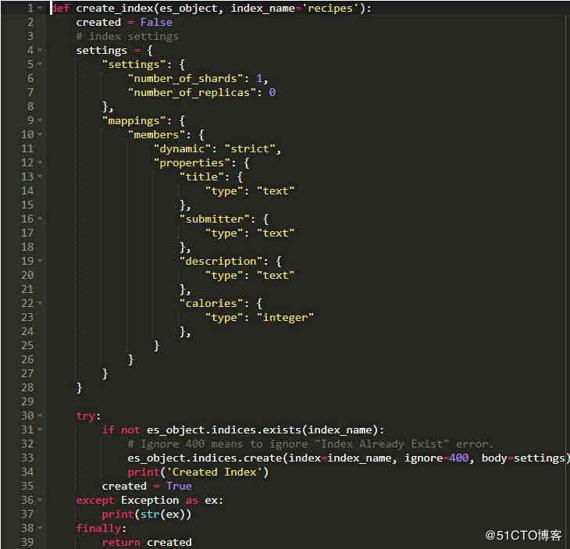The height and width of the screenshot is (549, 570).
Task: Collapse the if-not block on line 31
Action: tap(40, 429)
